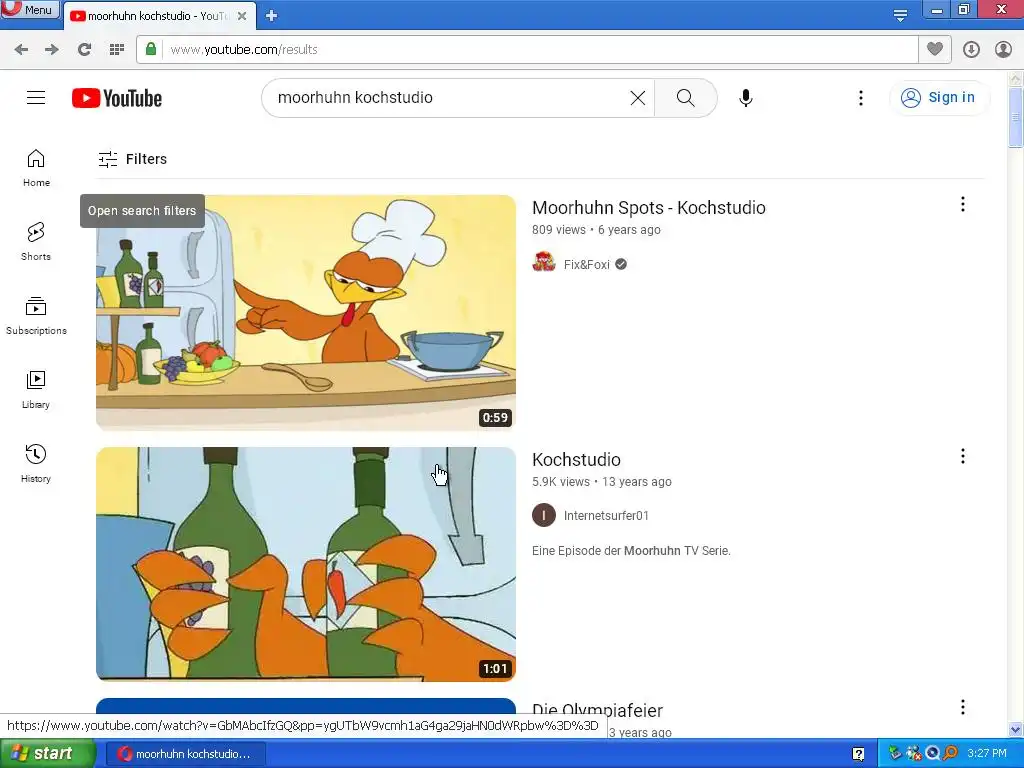The image size is (1024, 768).
Task: Click the Sign in button
Action: click(x=938, y=98)
